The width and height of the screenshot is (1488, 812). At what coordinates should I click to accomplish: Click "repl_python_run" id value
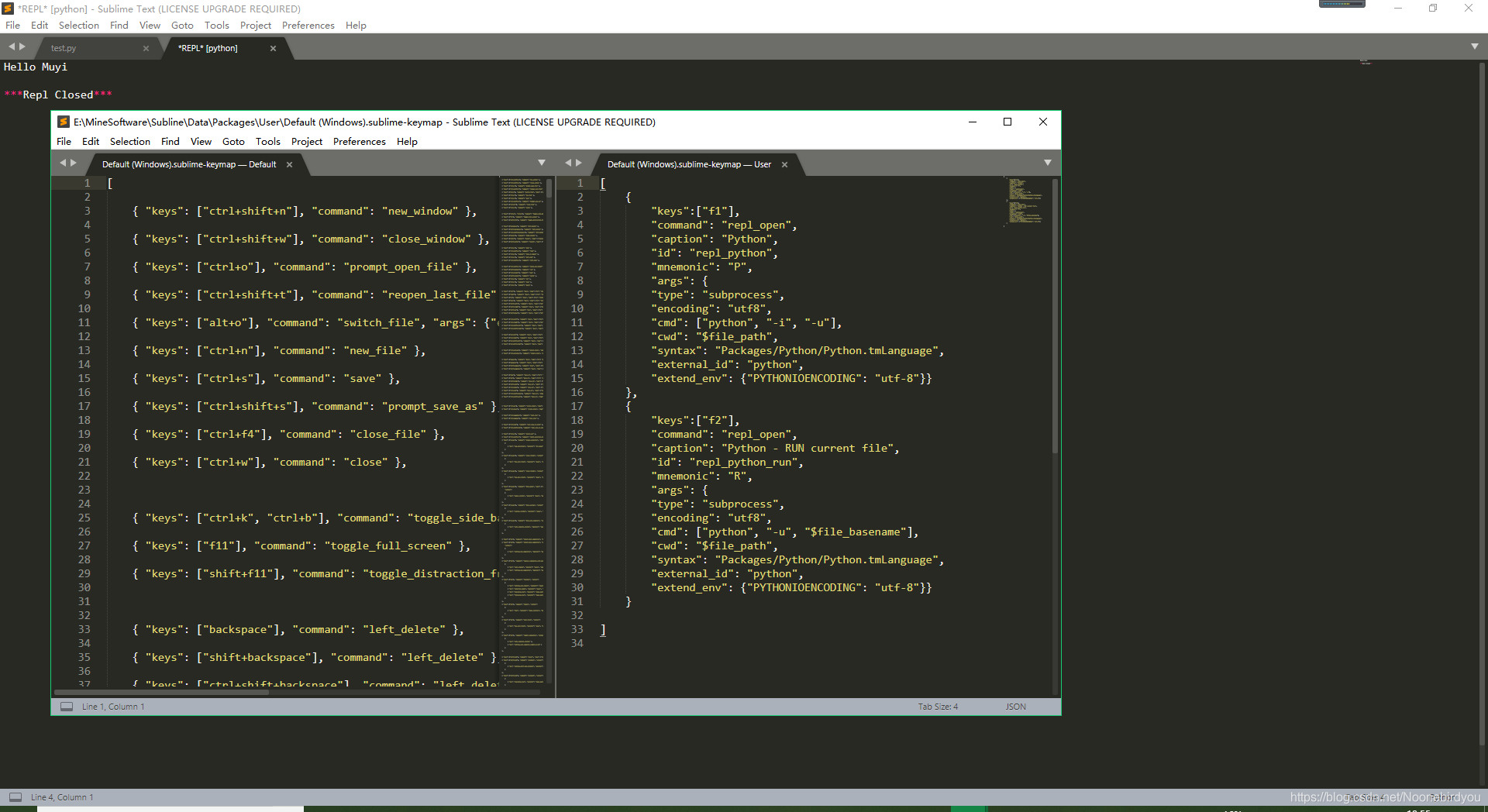(x=744, y=462)
